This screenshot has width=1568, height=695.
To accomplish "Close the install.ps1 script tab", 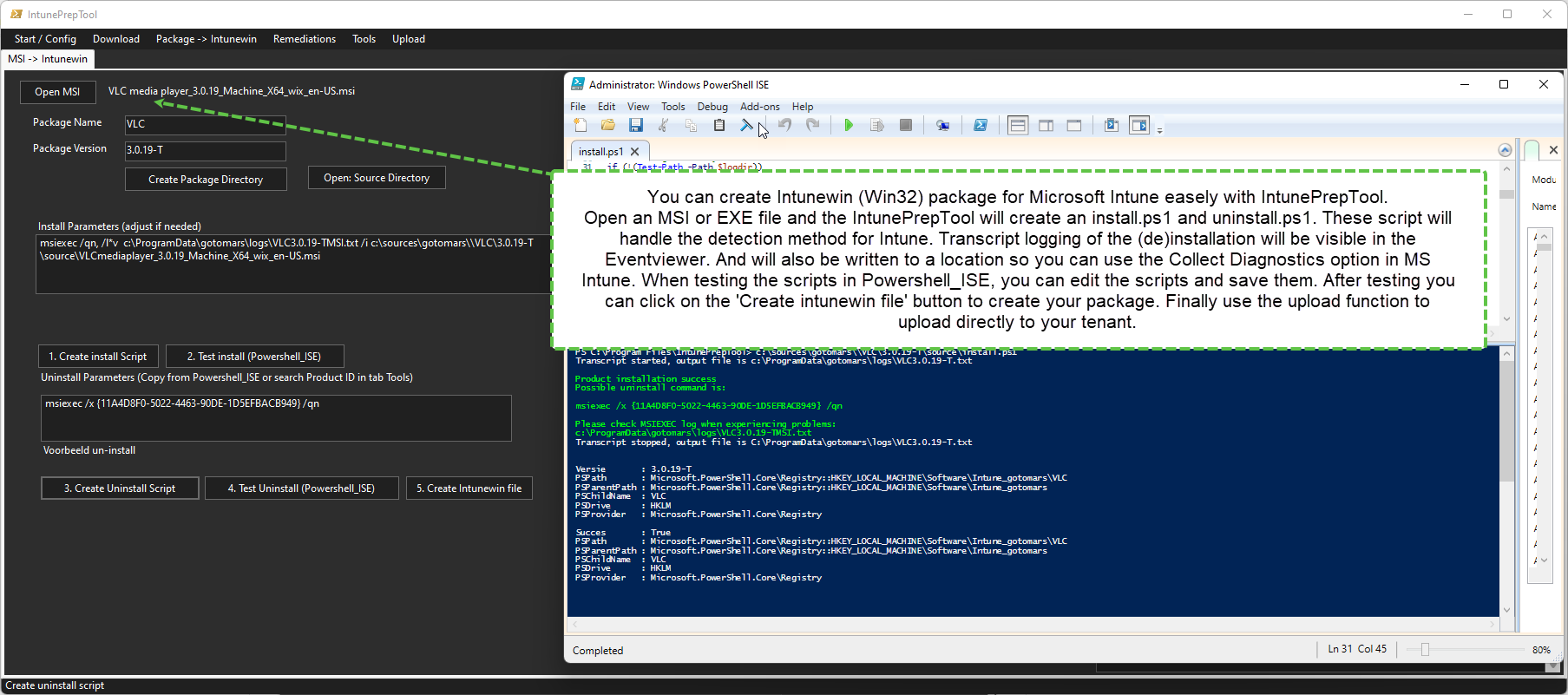I will click(x=635, y=152).
